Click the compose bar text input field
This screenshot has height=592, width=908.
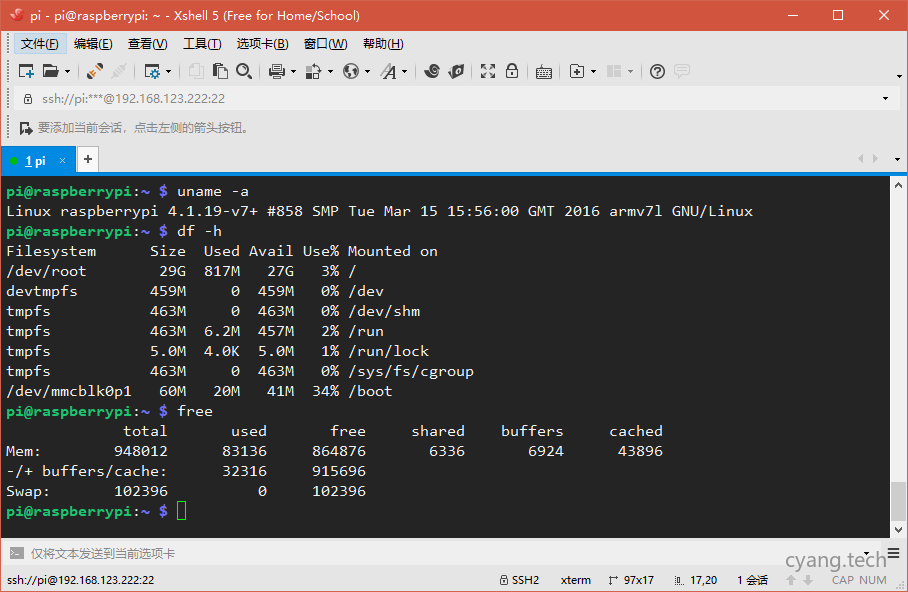[400, 553]
